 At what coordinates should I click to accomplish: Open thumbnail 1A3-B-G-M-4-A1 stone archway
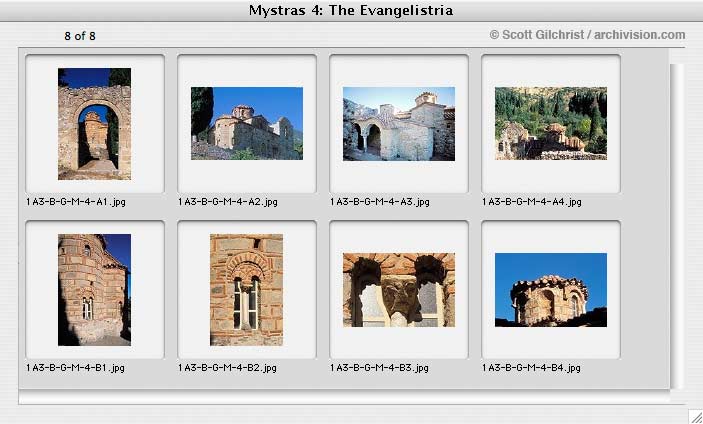coord(94,124)
